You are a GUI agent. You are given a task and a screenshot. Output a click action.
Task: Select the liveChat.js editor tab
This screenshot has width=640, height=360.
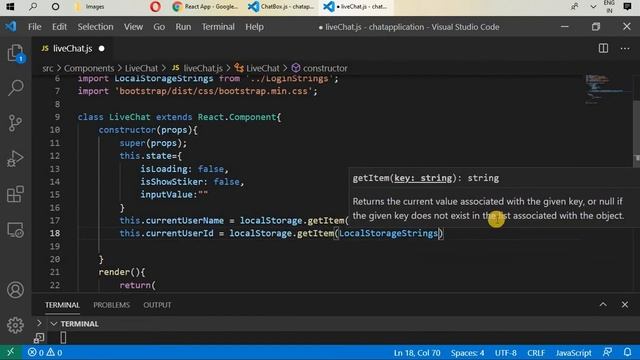72,49
